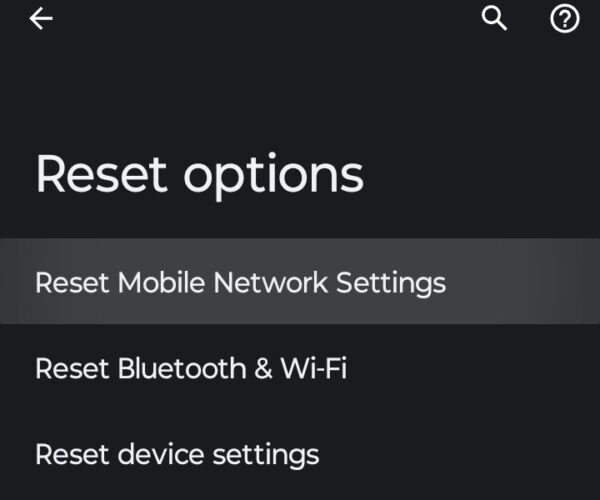The width and height of the screenshot is (600, 500).
Task: Show help and feedback for Reset options
Action: pos(565,18)
